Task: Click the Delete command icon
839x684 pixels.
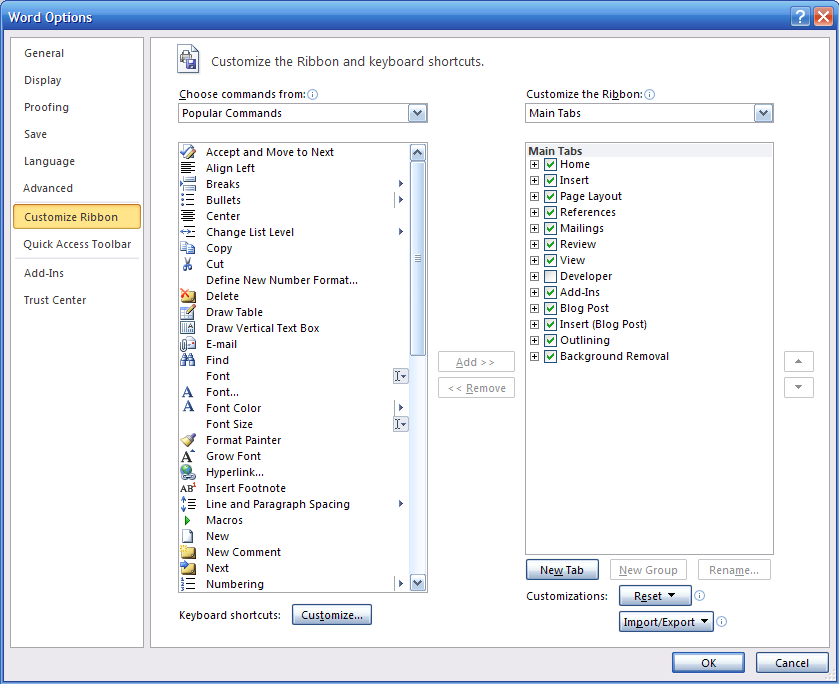Action: (188, 296)
